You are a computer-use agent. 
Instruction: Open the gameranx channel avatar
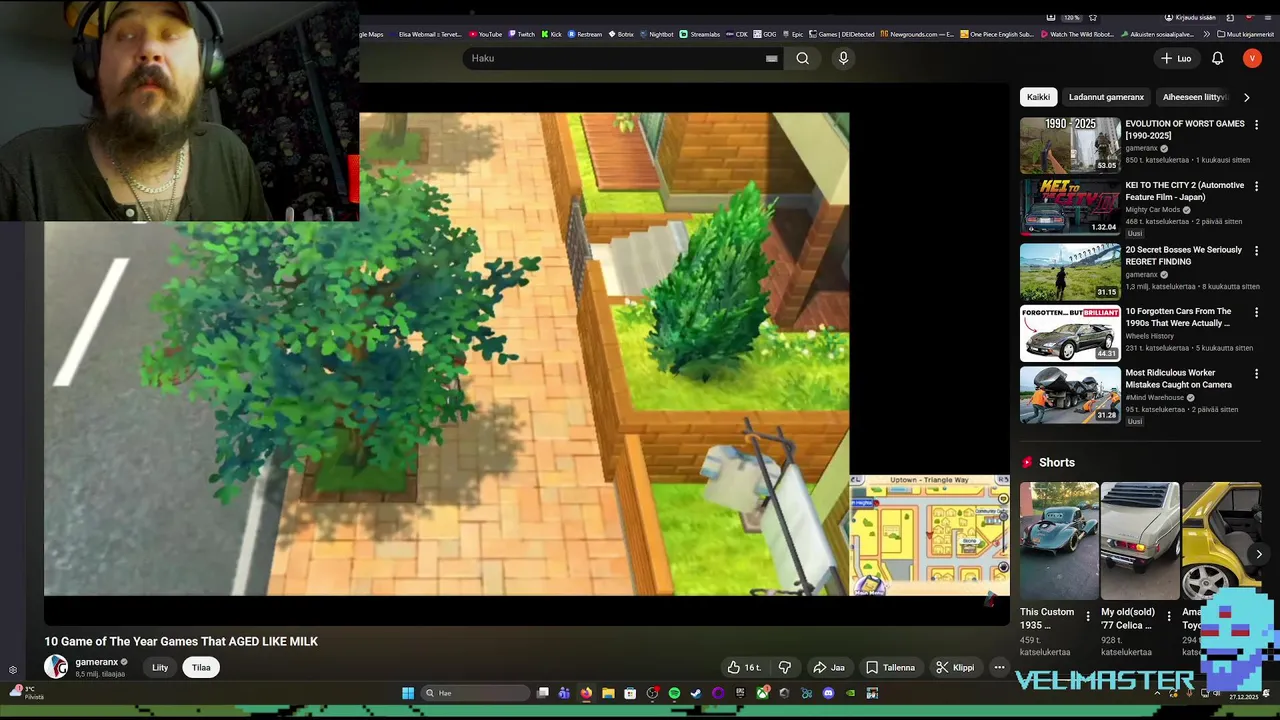[56, 667]
